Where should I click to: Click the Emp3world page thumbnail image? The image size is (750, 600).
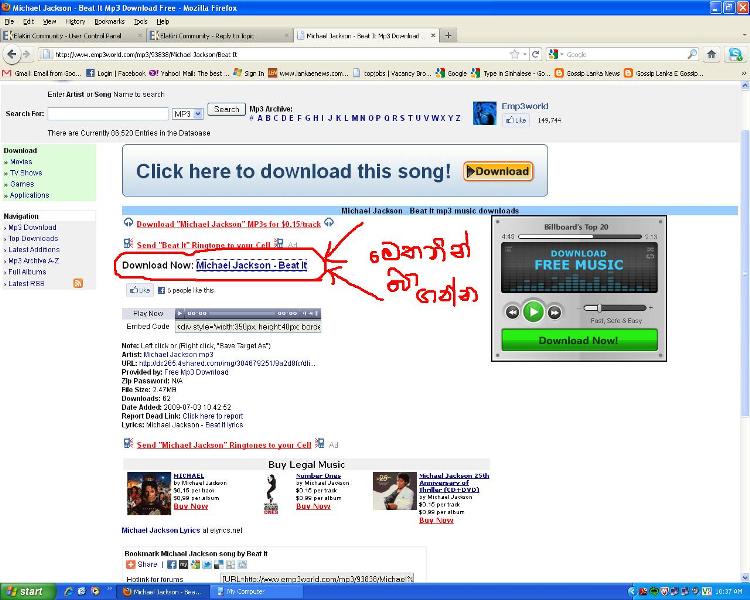[485, 113]
